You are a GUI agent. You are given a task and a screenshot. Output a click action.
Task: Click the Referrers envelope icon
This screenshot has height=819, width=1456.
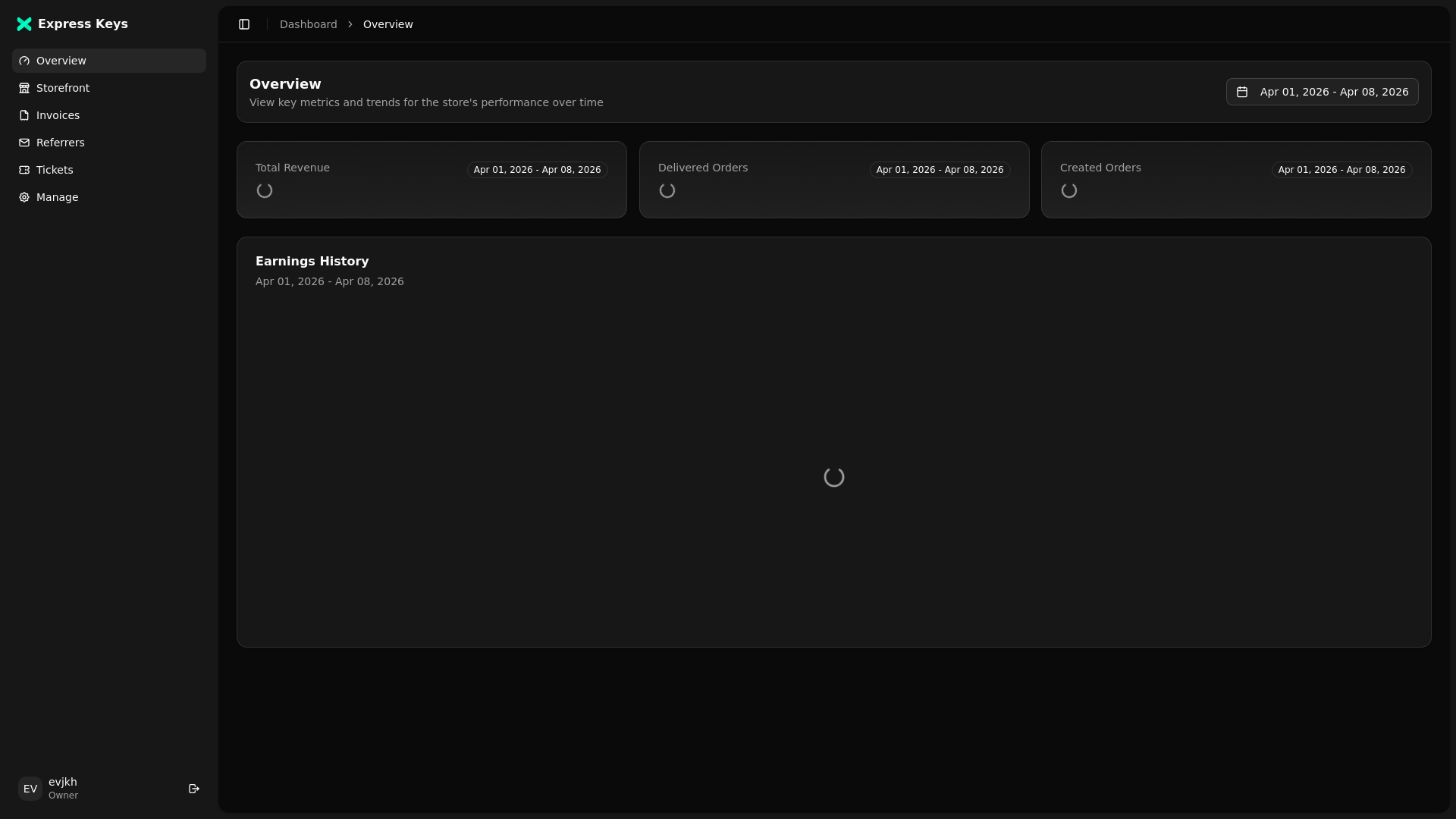click(x=24, y=143)
